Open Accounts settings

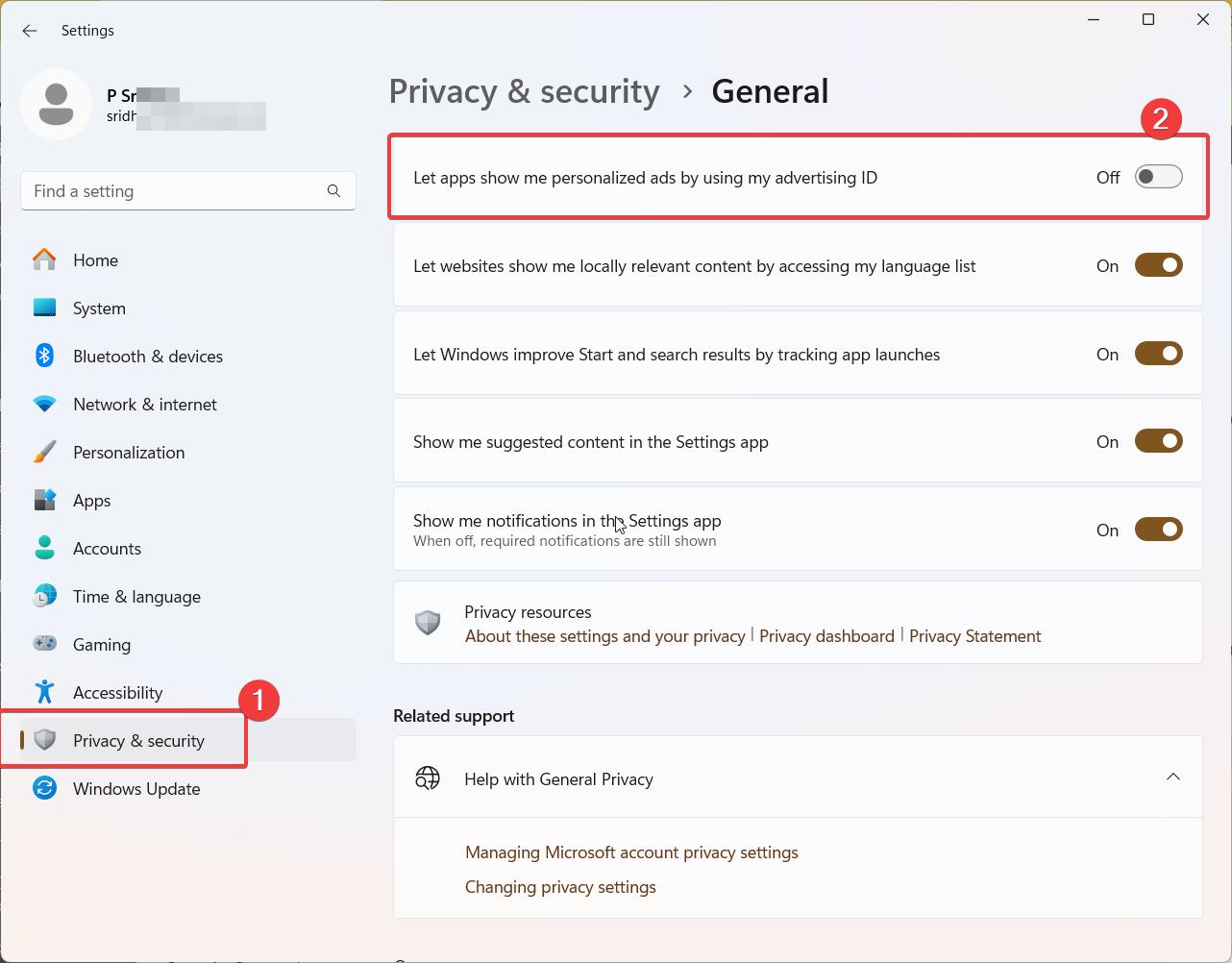pos(188,548)
